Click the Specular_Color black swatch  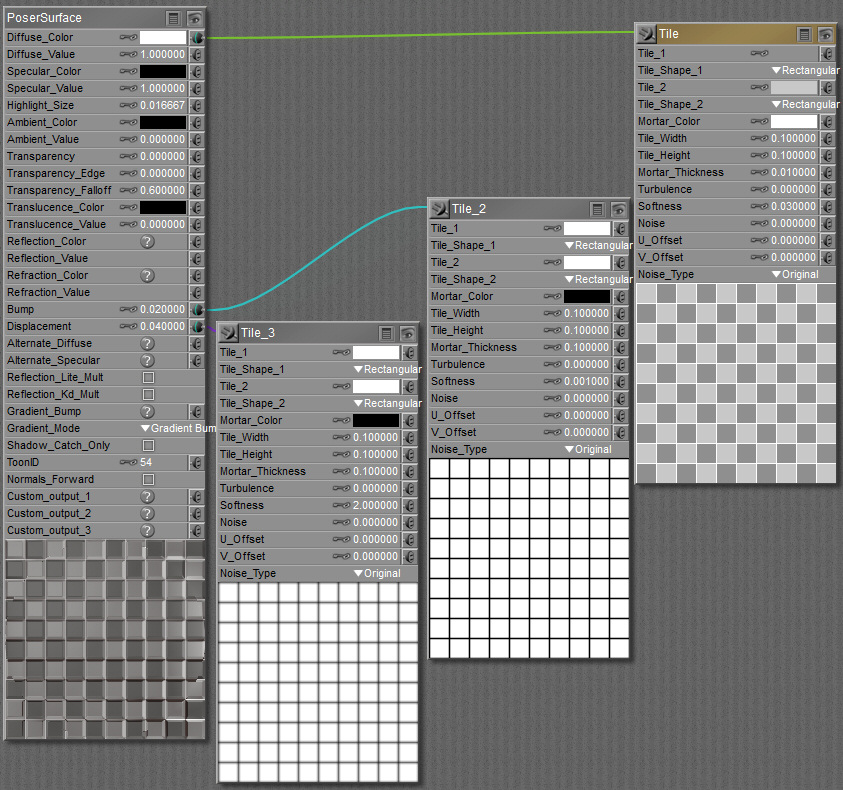coord(162,72)
